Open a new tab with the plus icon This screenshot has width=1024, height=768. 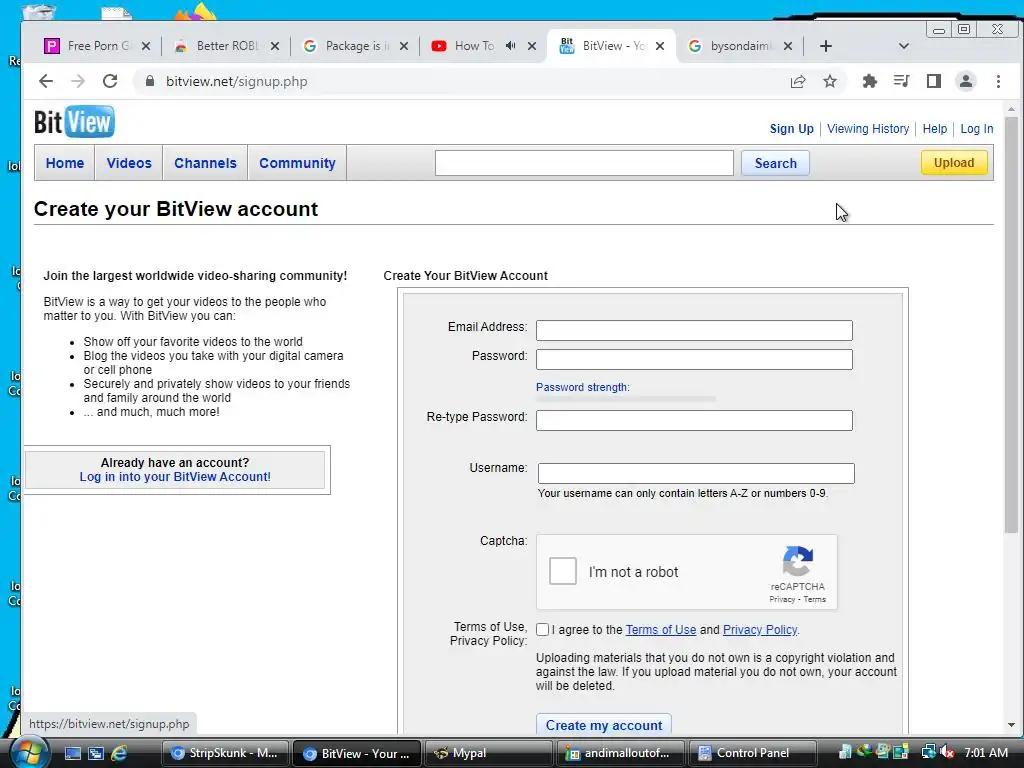point(825,46)
